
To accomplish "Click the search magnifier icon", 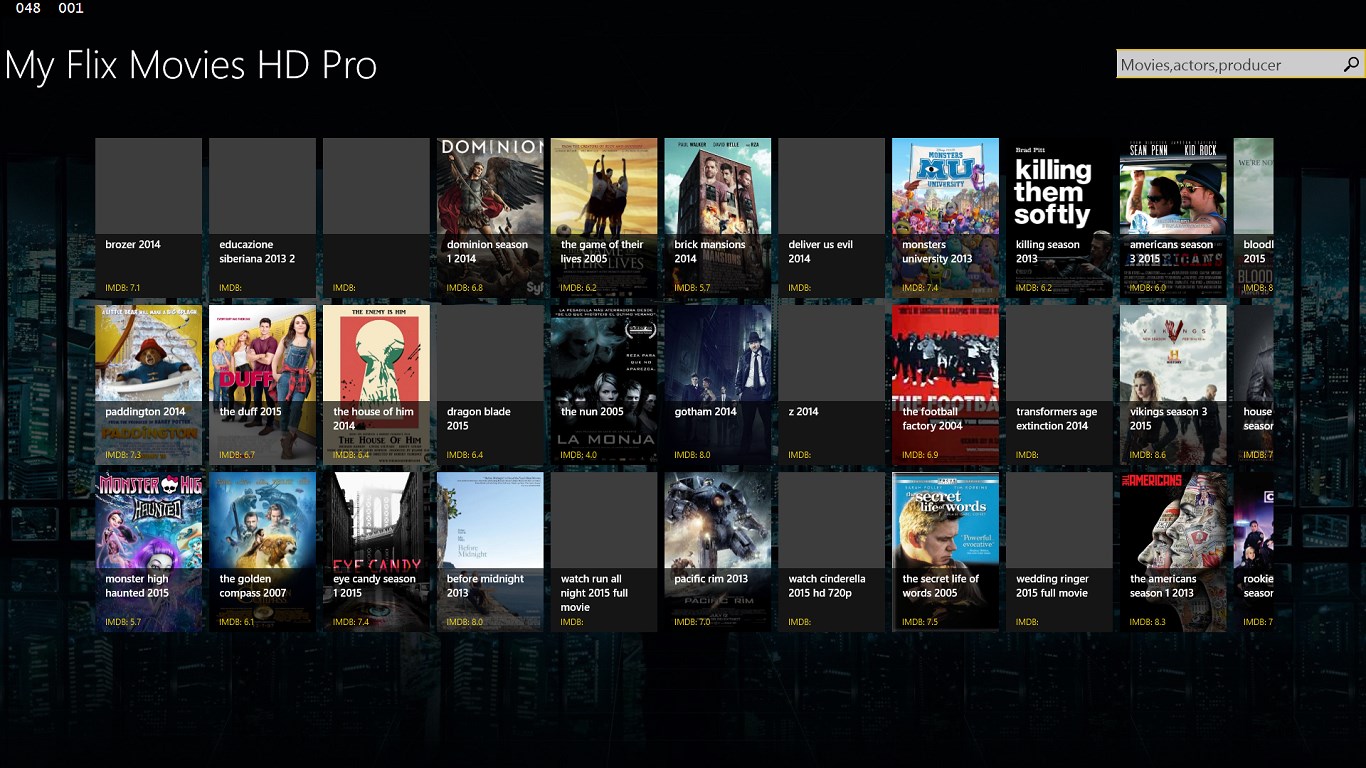I will [x=1350, y=64].
